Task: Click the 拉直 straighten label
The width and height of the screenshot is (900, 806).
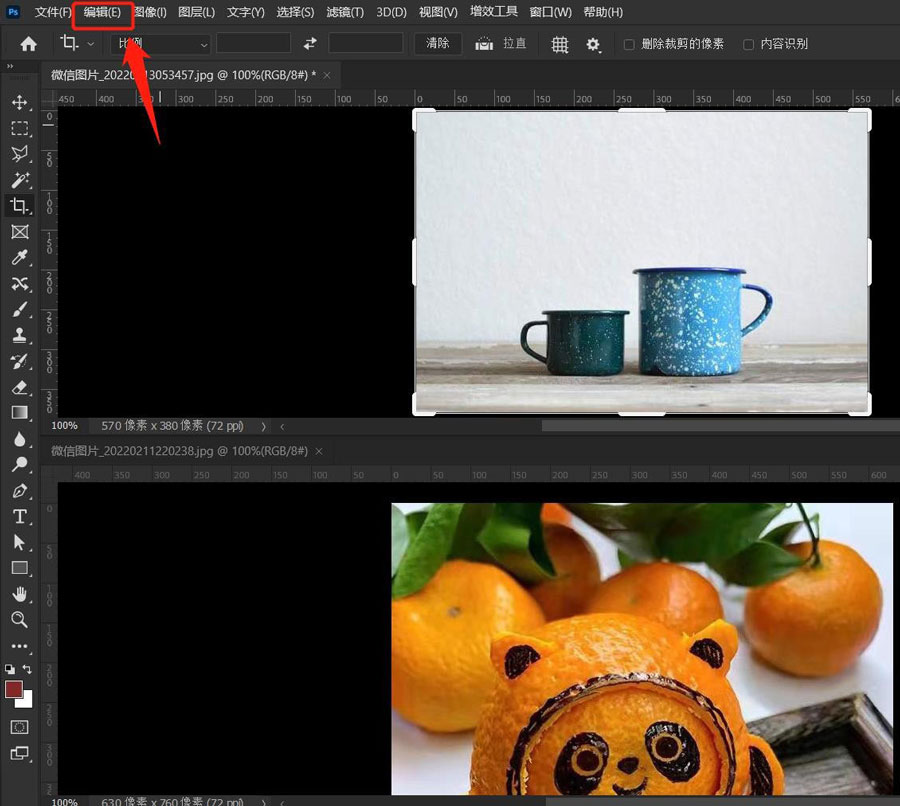Action: pos(515,44)
